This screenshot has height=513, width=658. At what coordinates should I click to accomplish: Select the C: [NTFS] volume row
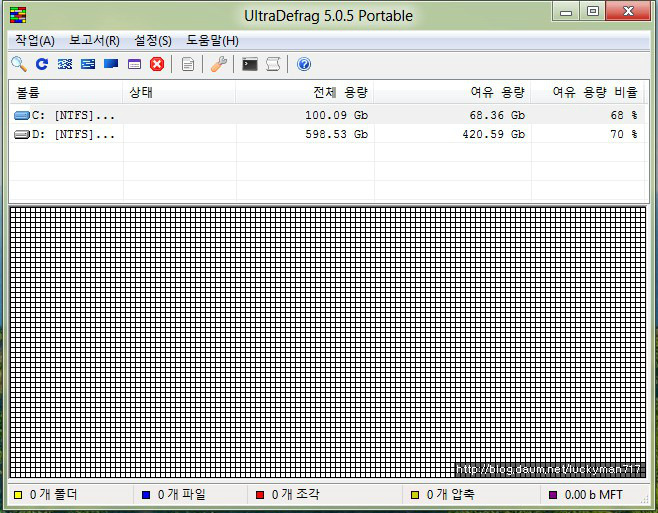coord(327,115)
